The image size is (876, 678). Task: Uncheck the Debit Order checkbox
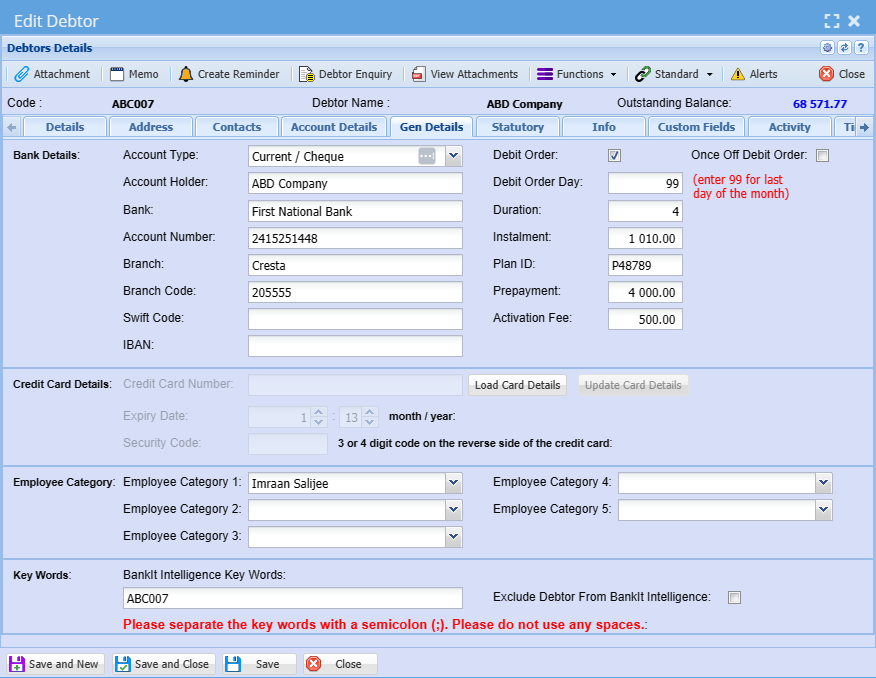(615, 156)
